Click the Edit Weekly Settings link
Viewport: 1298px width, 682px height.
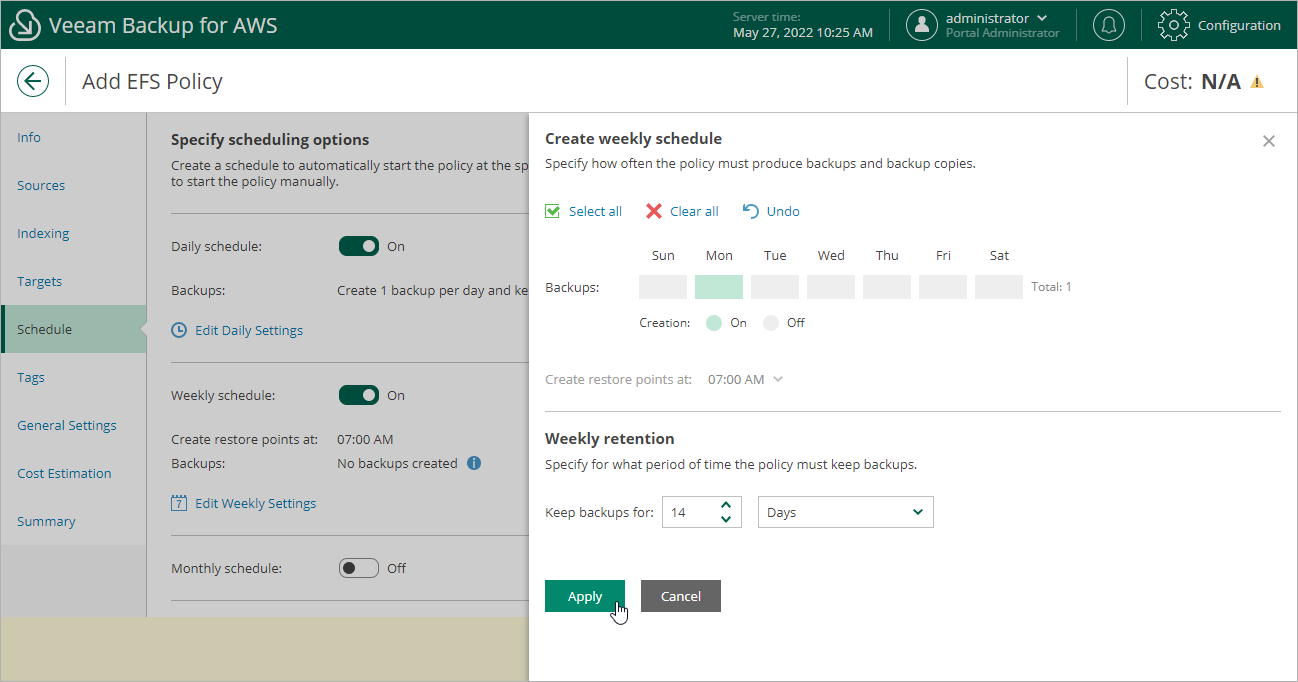point(256,503)
